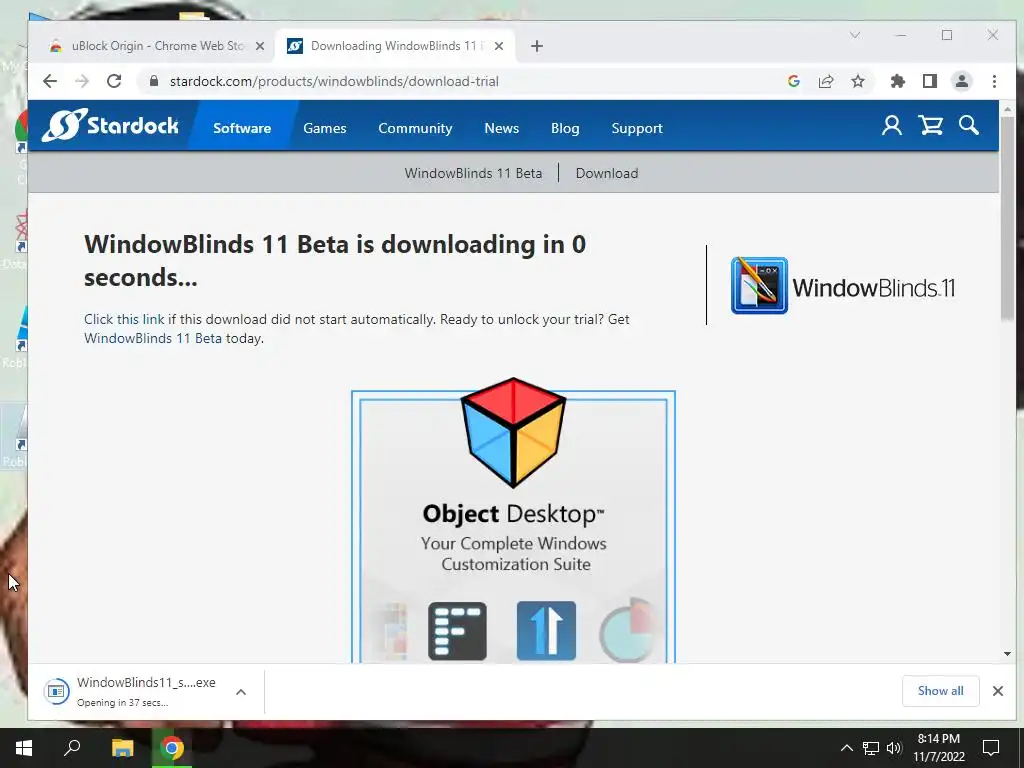Image resolution: width=1024 pixels, height=768 pixels.
Task: Open the taskbar search magnifier
Action: coord(72,748)
